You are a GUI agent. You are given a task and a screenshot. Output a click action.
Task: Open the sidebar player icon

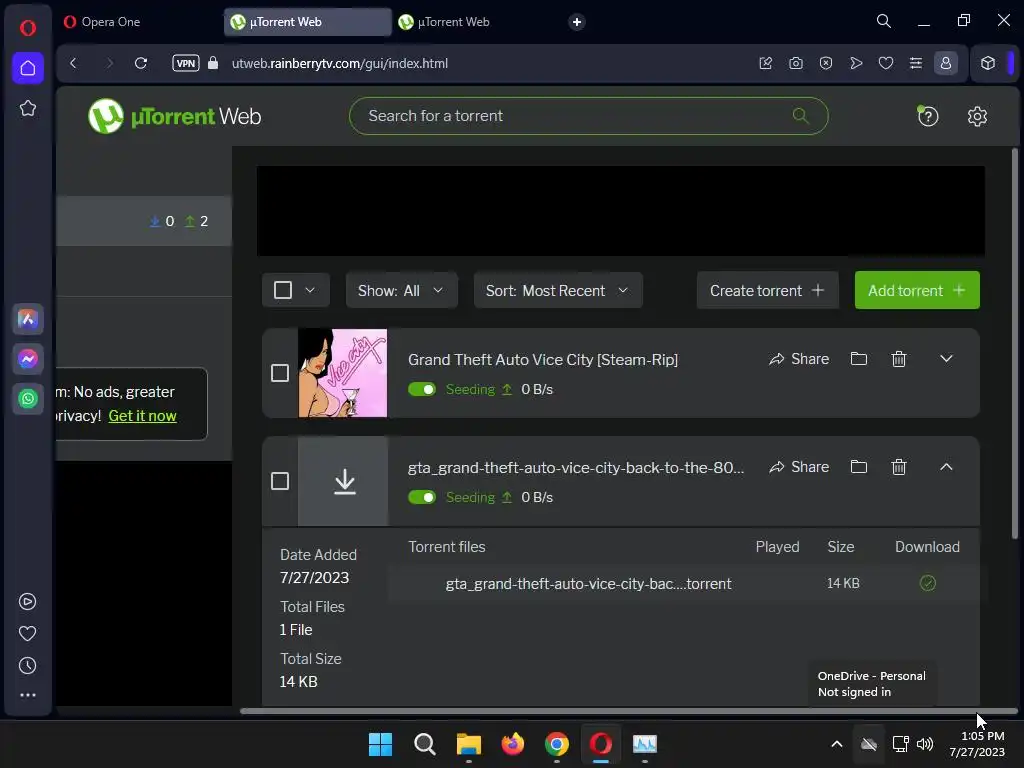click(x=27, y=601)
